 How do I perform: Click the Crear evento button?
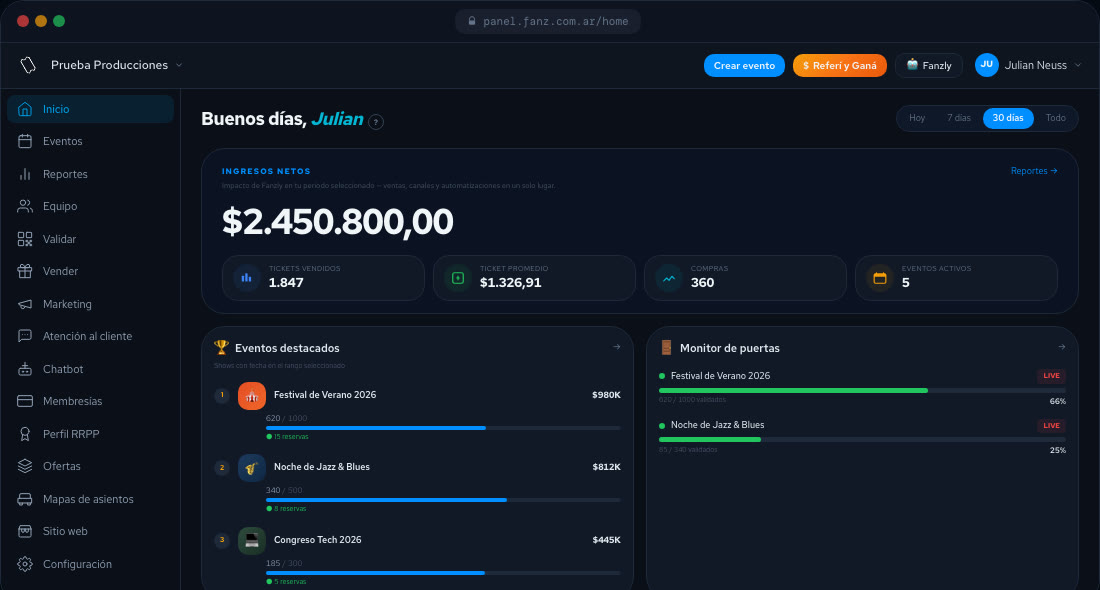tap(744, 65)
